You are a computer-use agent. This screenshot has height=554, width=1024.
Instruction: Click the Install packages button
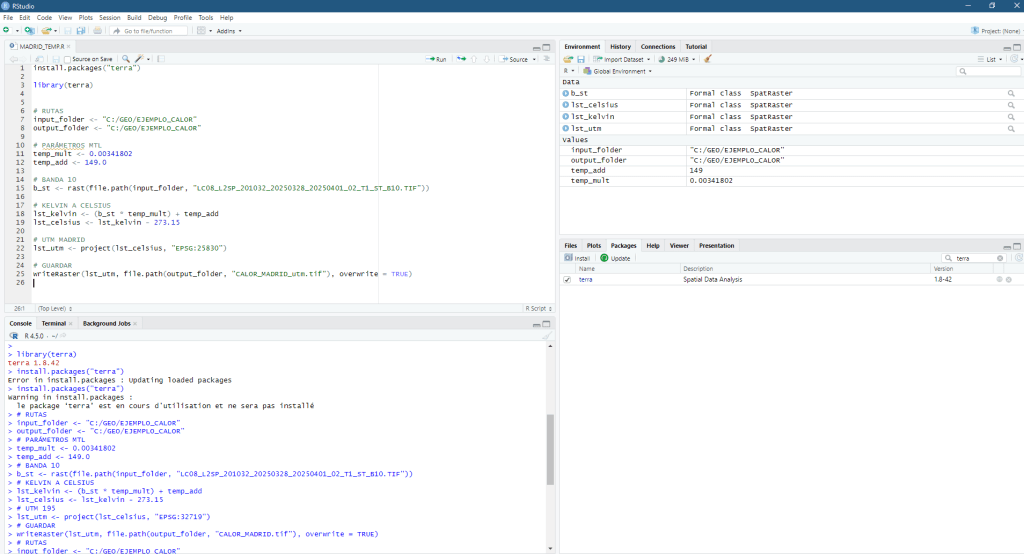pyautogui.click(x=577, y=258)
